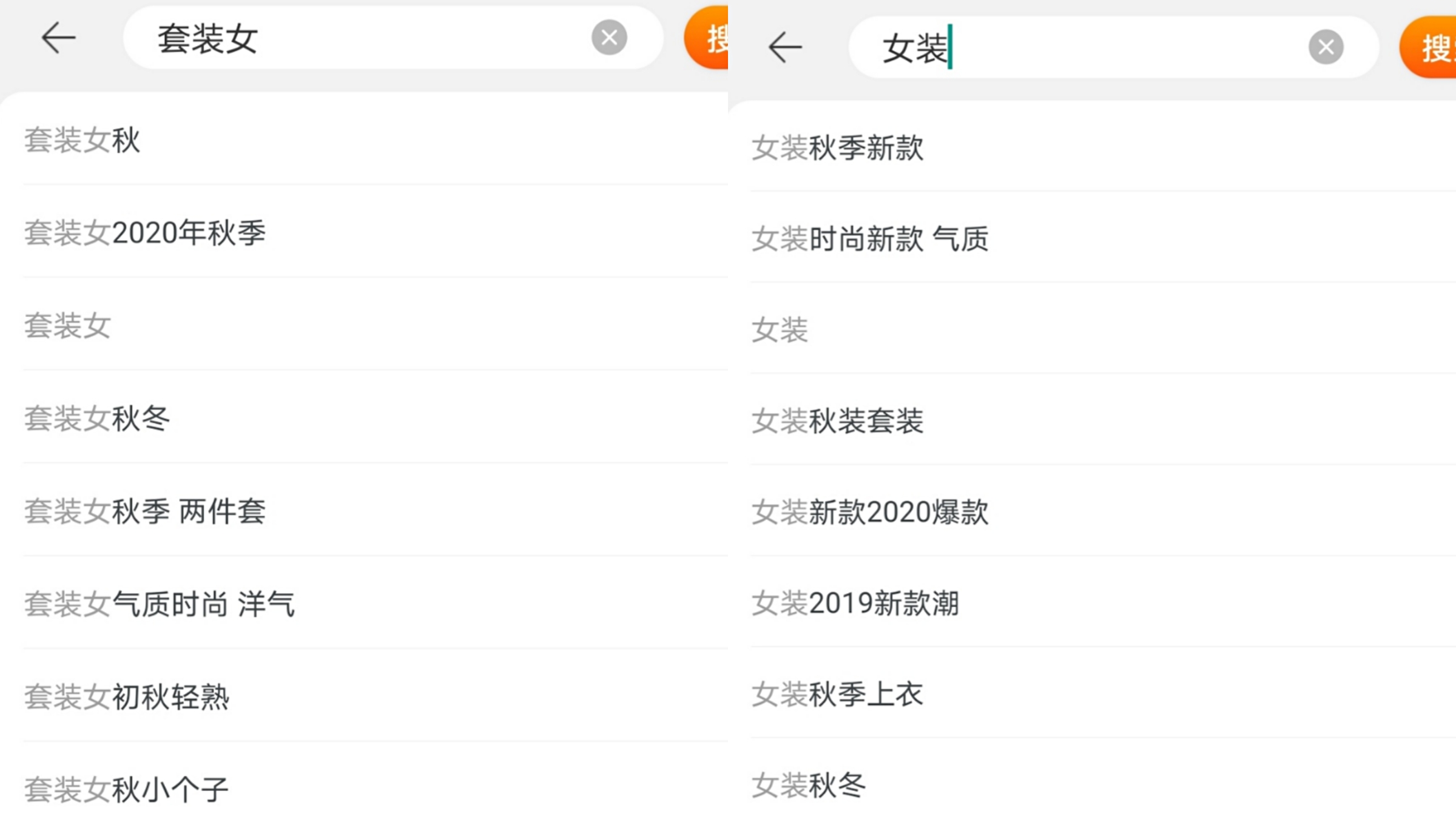Viewport: 1456px width, 819px height.
Task: Focus the search field containing 女装
Action: pos(1092,47)
